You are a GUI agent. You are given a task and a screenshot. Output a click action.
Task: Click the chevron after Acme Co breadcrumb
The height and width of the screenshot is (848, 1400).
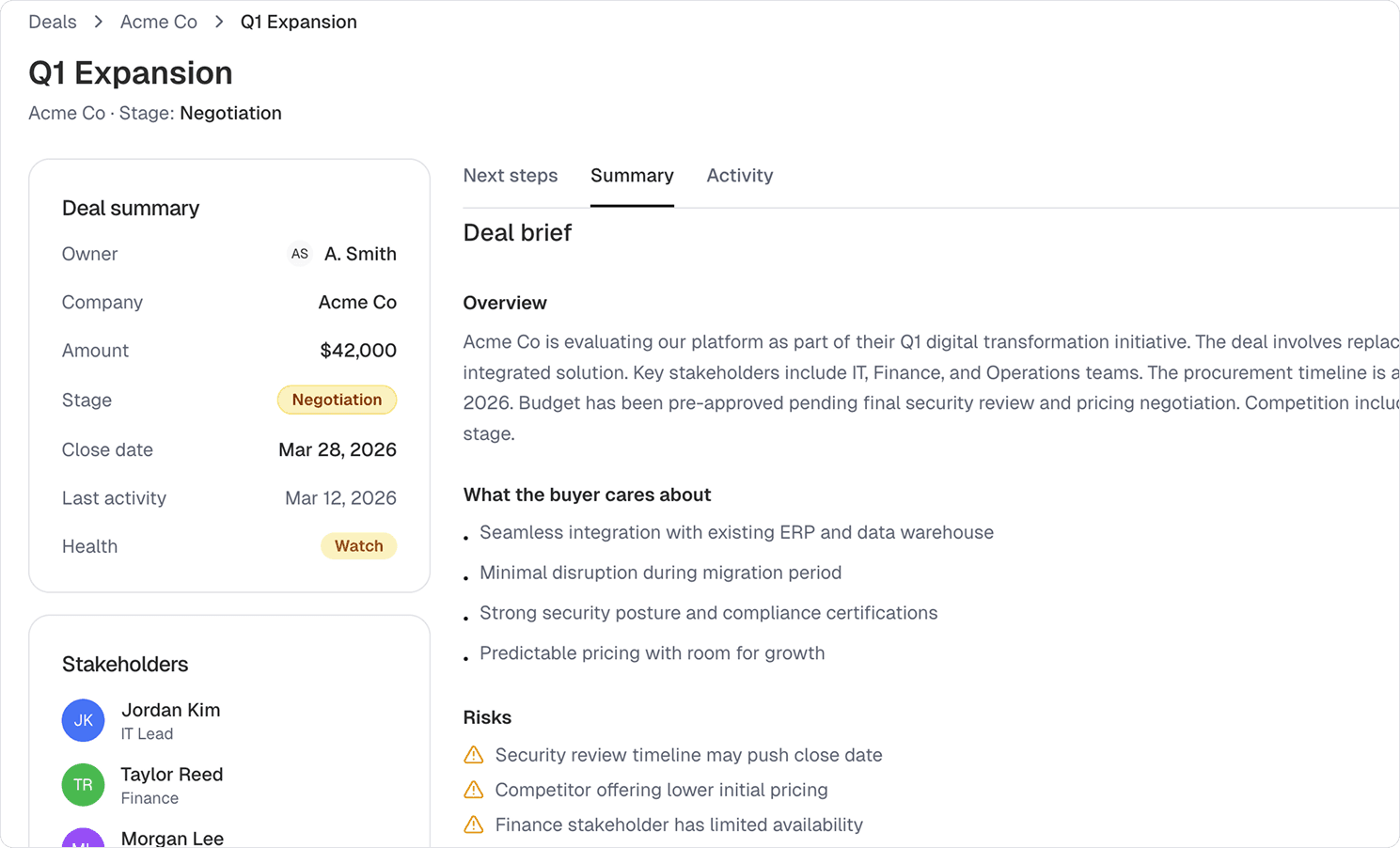point(219,22)
